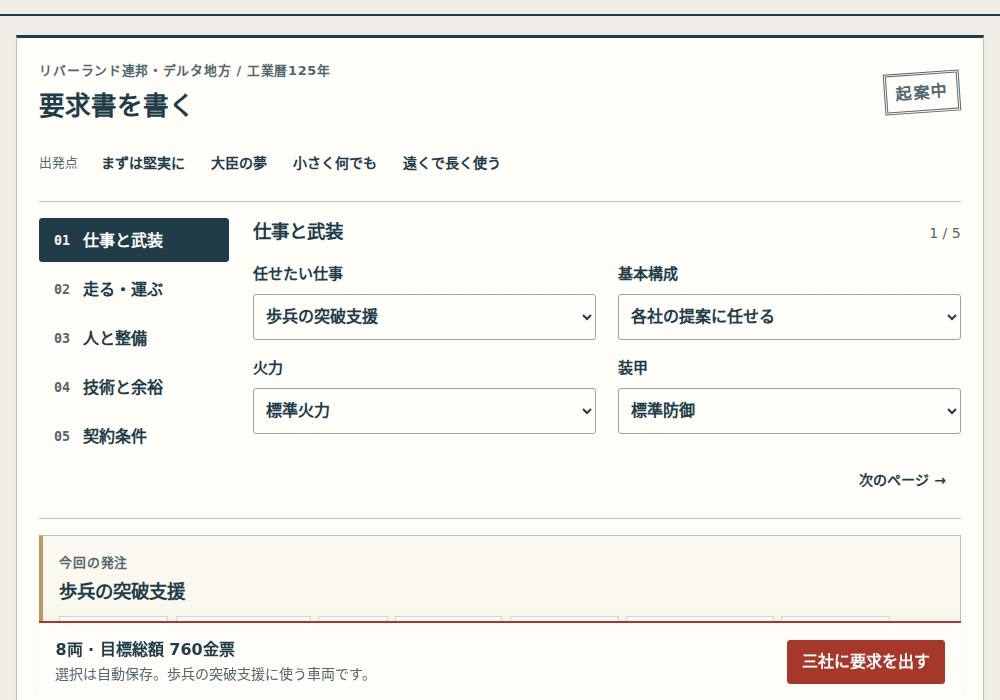Click the 8両・目標総額 760金票 text
Image resolution: width=1000 pixels, height=700 pixels.
pos(145,650)
